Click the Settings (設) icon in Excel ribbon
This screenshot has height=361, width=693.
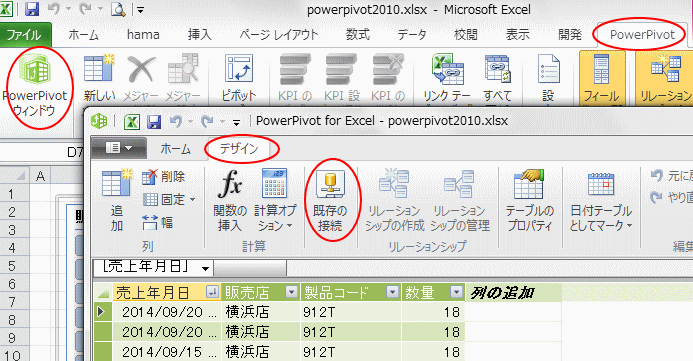pos(548,77)
